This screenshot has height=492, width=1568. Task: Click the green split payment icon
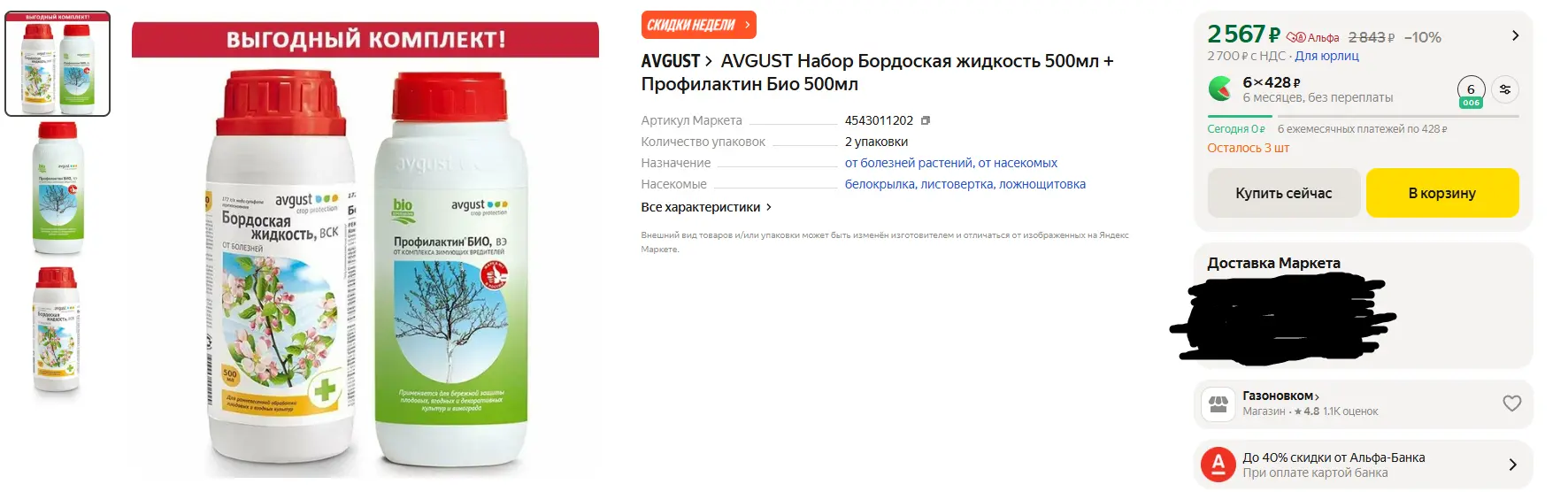(1220, 88)
